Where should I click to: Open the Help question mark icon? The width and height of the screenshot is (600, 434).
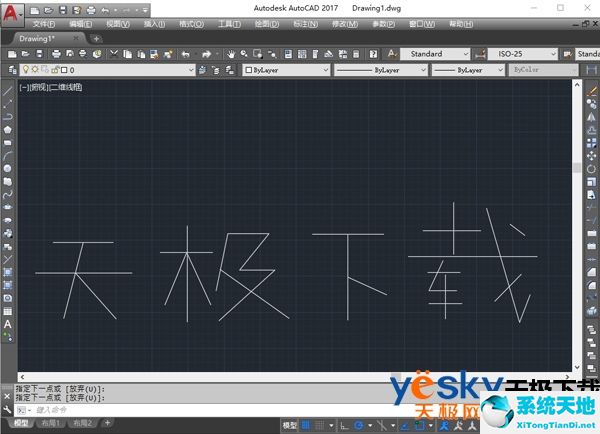point(373,54)
